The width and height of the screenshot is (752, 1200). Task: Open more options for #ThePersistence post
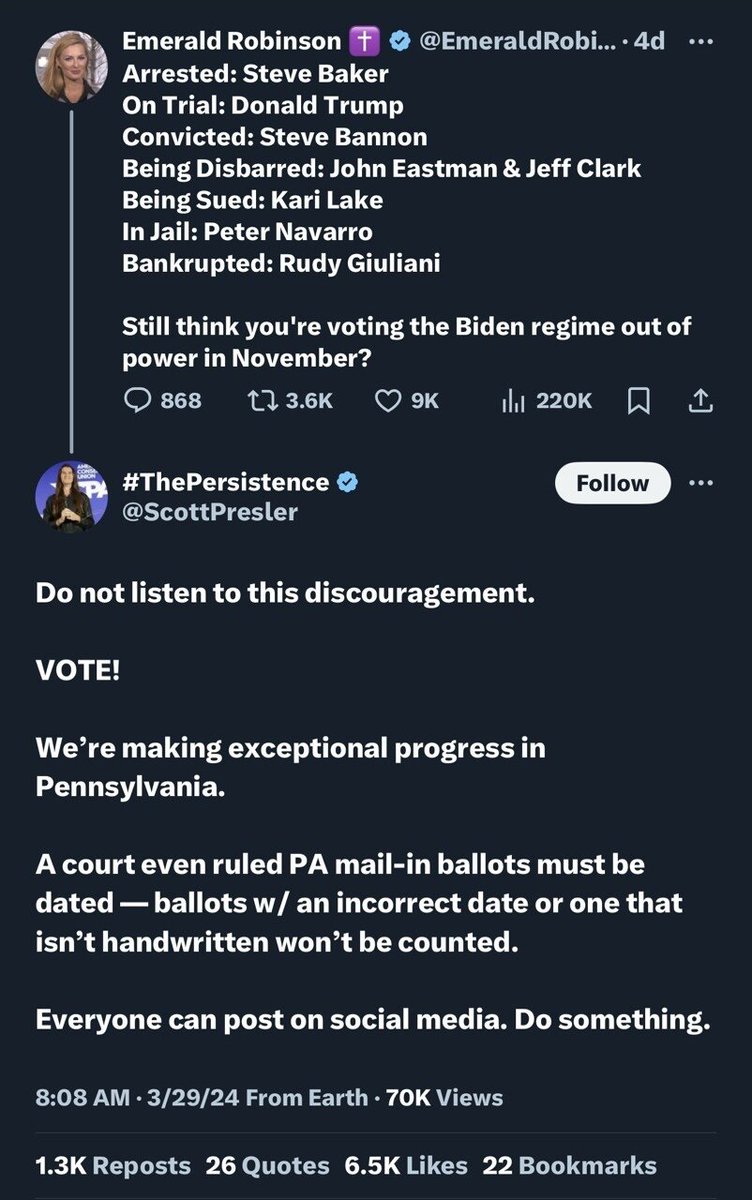(703, 482)
